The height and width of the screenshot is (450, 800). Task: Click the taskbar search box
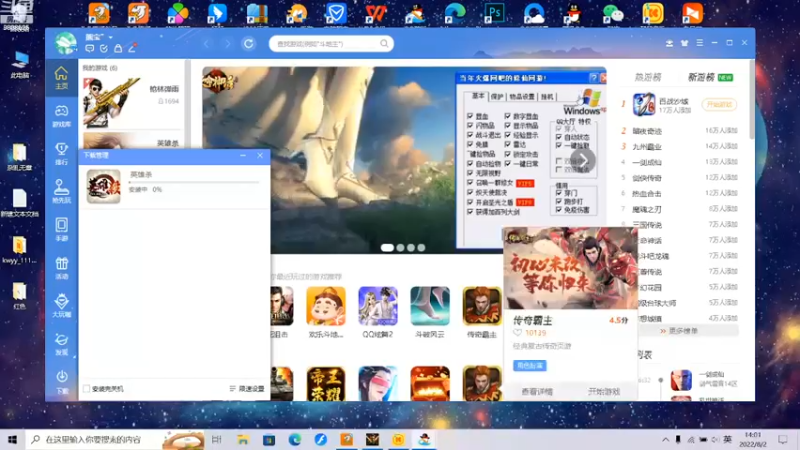pos(115,439)
